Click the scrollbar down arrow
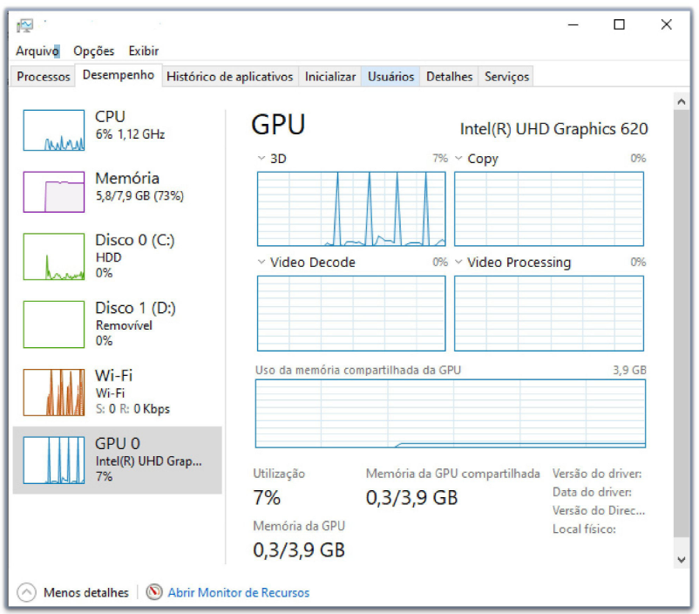Screen dimensions: 699x614 pos(682,560)
